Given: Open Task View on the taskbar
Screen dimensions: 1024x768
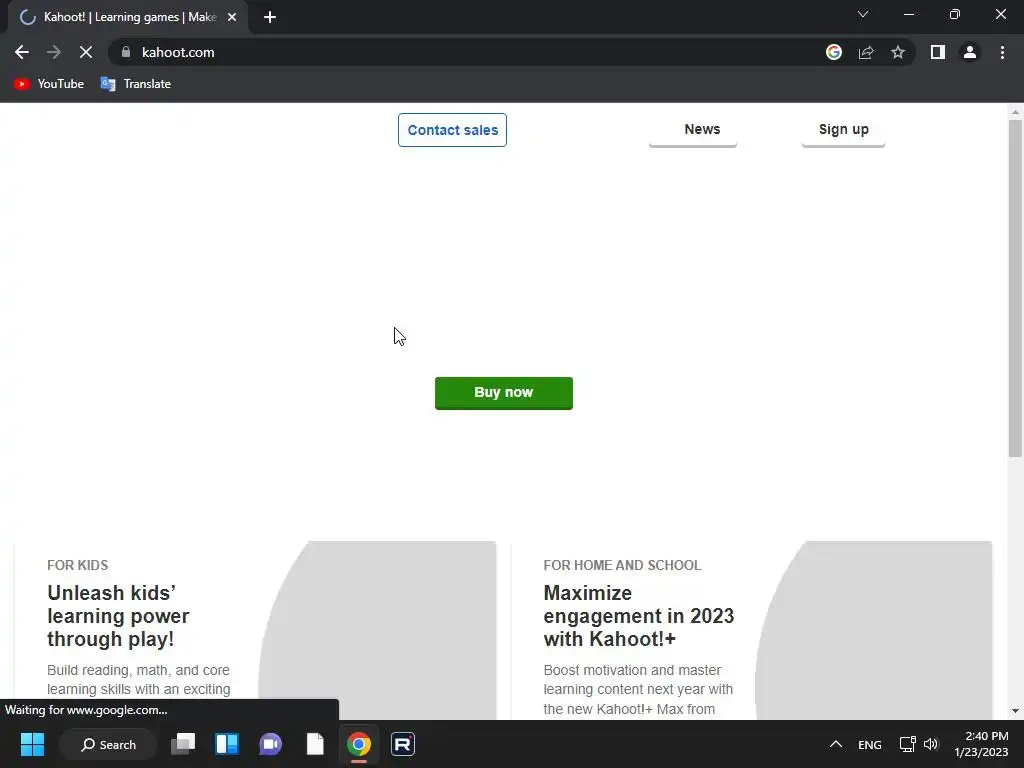Looking at the screenshot, I should (183, 744).
